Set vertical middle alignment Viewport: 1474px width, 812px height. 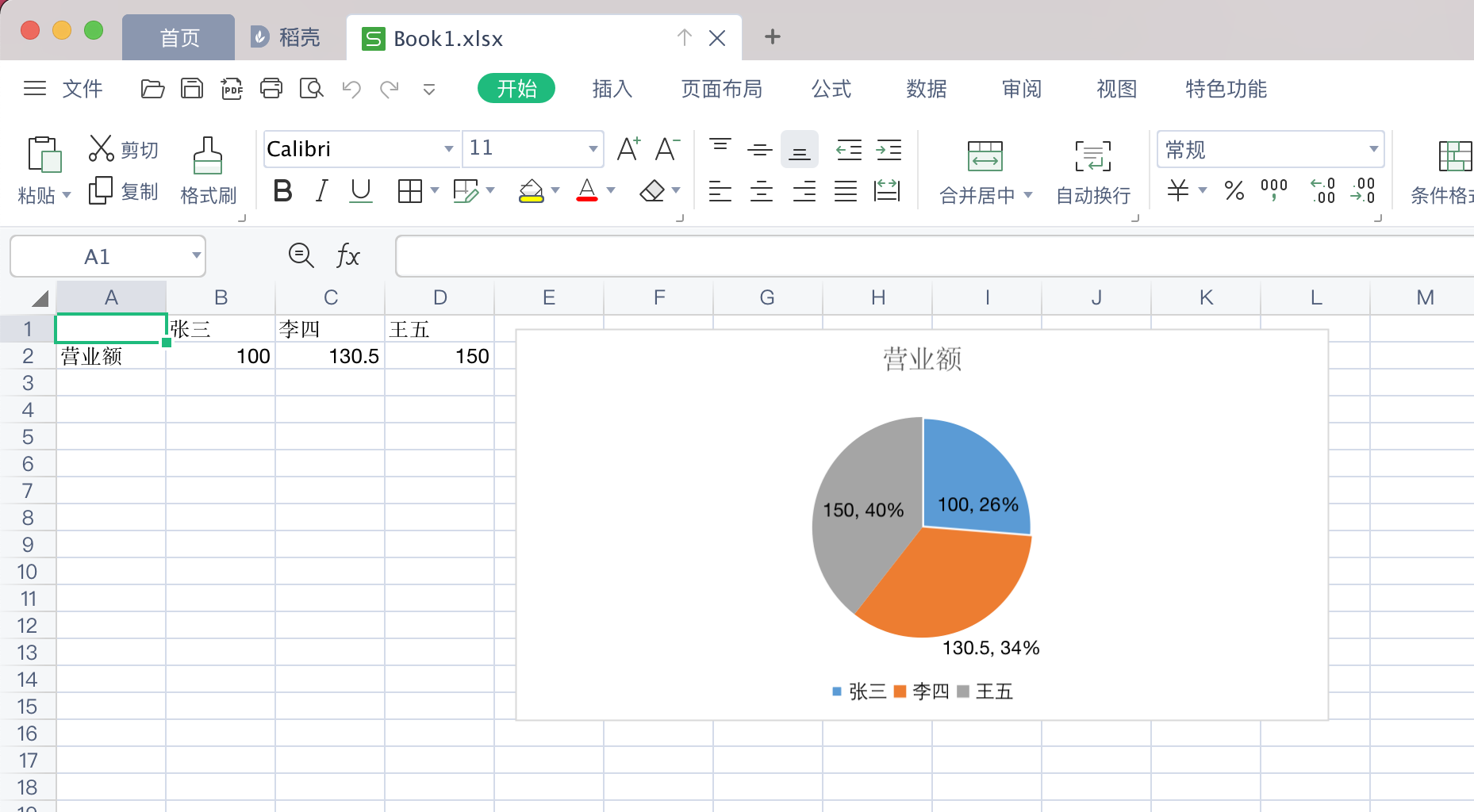[x=760, y=148]
